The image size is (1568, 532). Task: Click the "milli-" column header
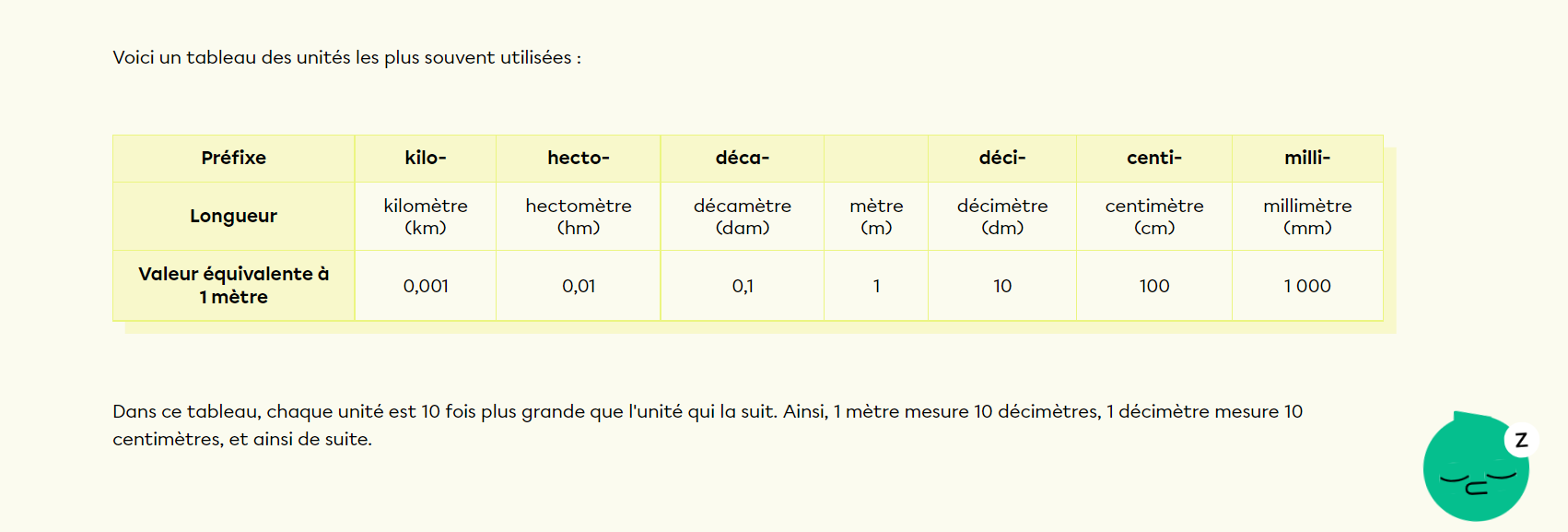(x=1306, y=158)
